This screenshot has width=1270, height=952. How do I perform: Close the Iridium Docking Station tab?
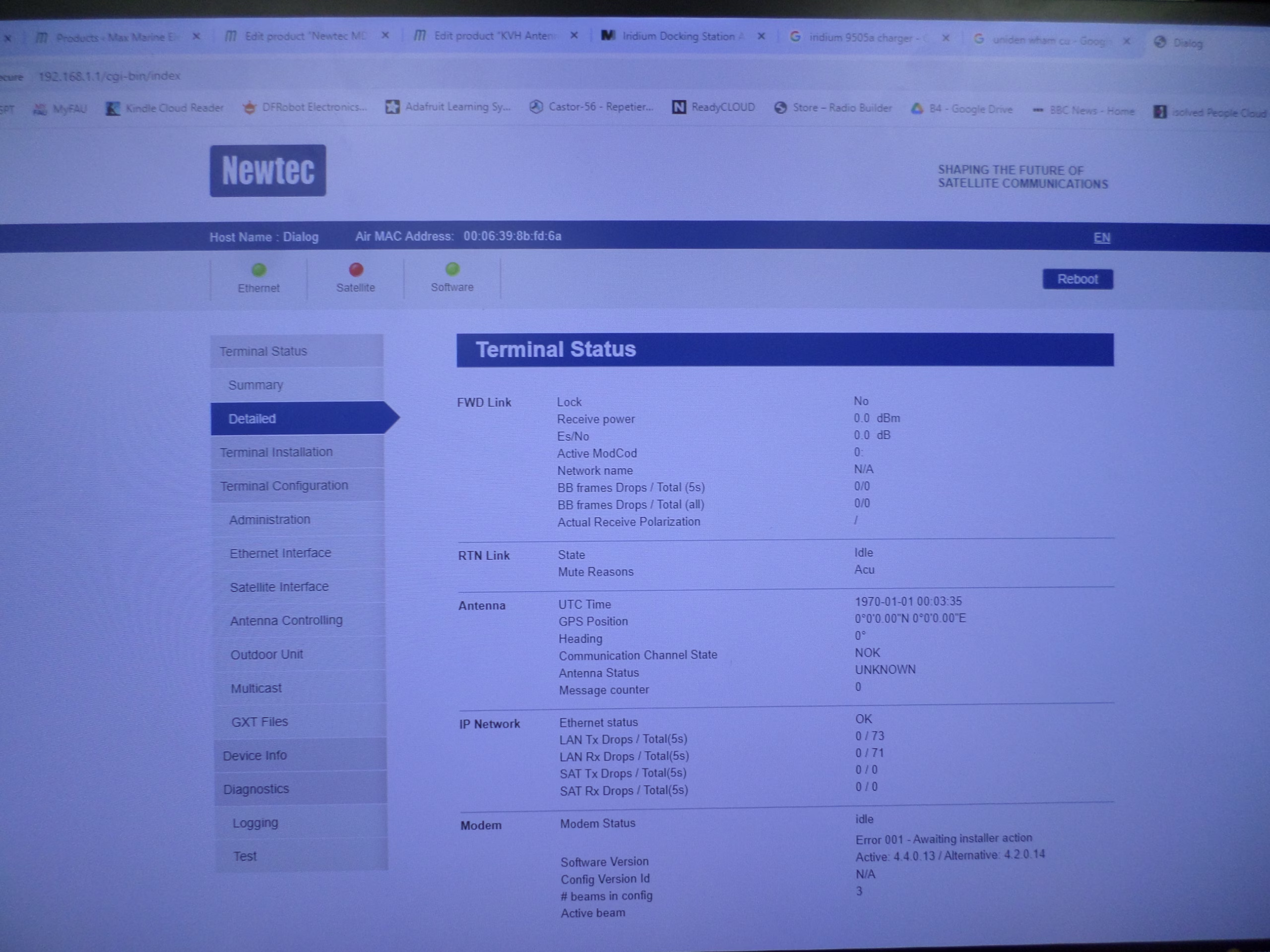tap(762, 36)
